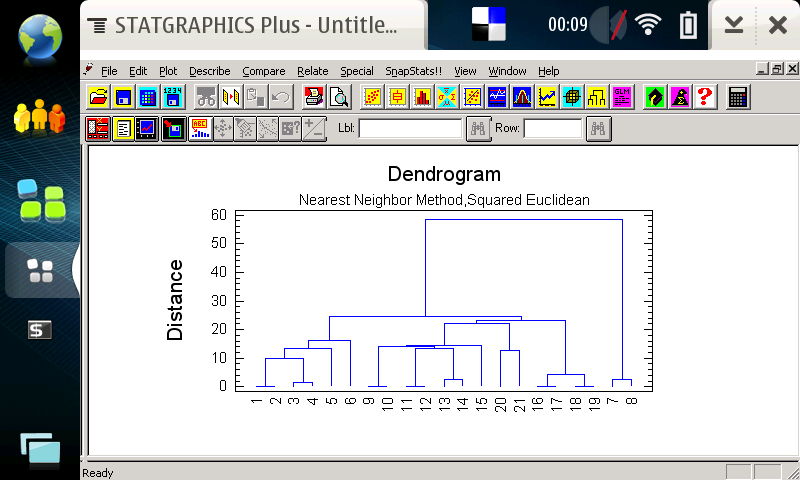
Task: Click the red question mark help icon
Action: [705, 97]
